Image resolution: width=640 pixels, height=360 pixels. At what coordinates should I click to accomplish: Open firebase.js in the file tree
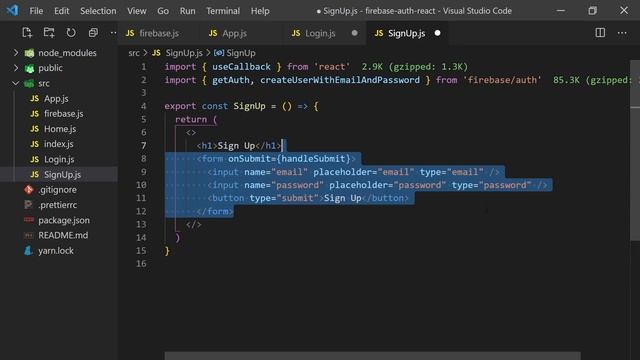click(x=59, y=113)
